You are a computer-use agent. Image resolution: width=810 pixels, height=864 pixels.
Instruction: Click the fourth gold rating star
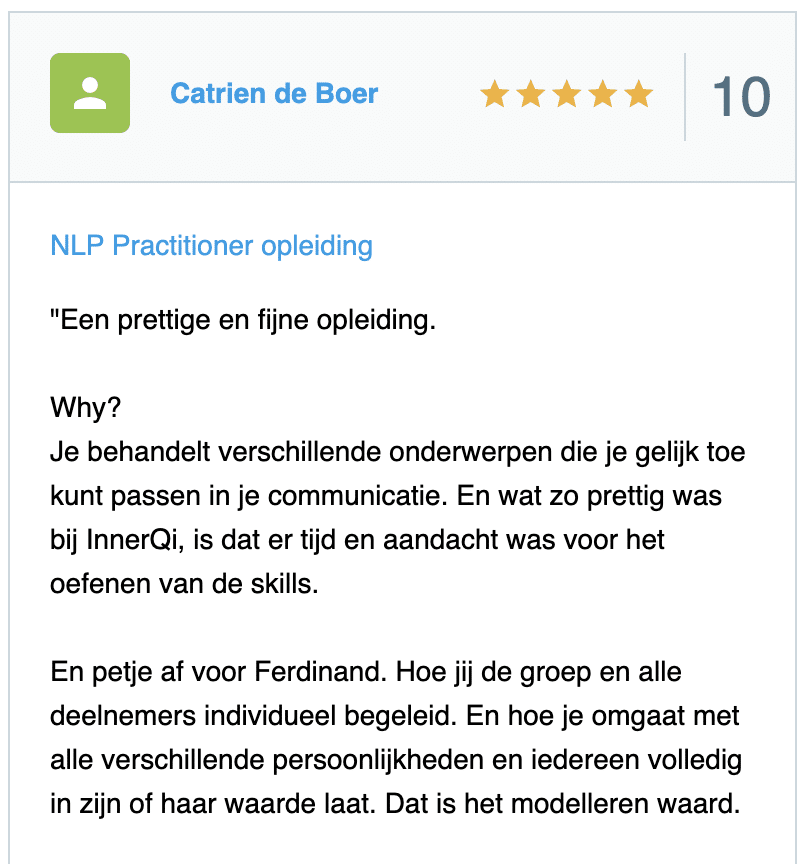602,95
